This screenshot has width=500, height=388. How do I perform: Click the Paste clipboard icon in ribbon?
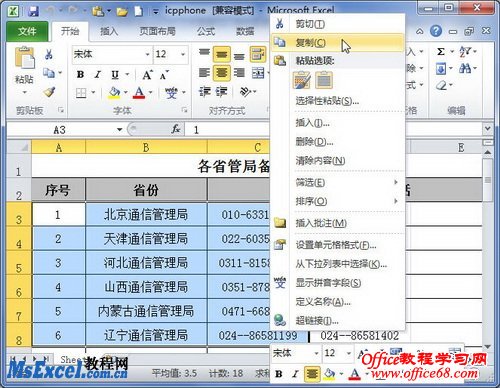click(24, 59)
